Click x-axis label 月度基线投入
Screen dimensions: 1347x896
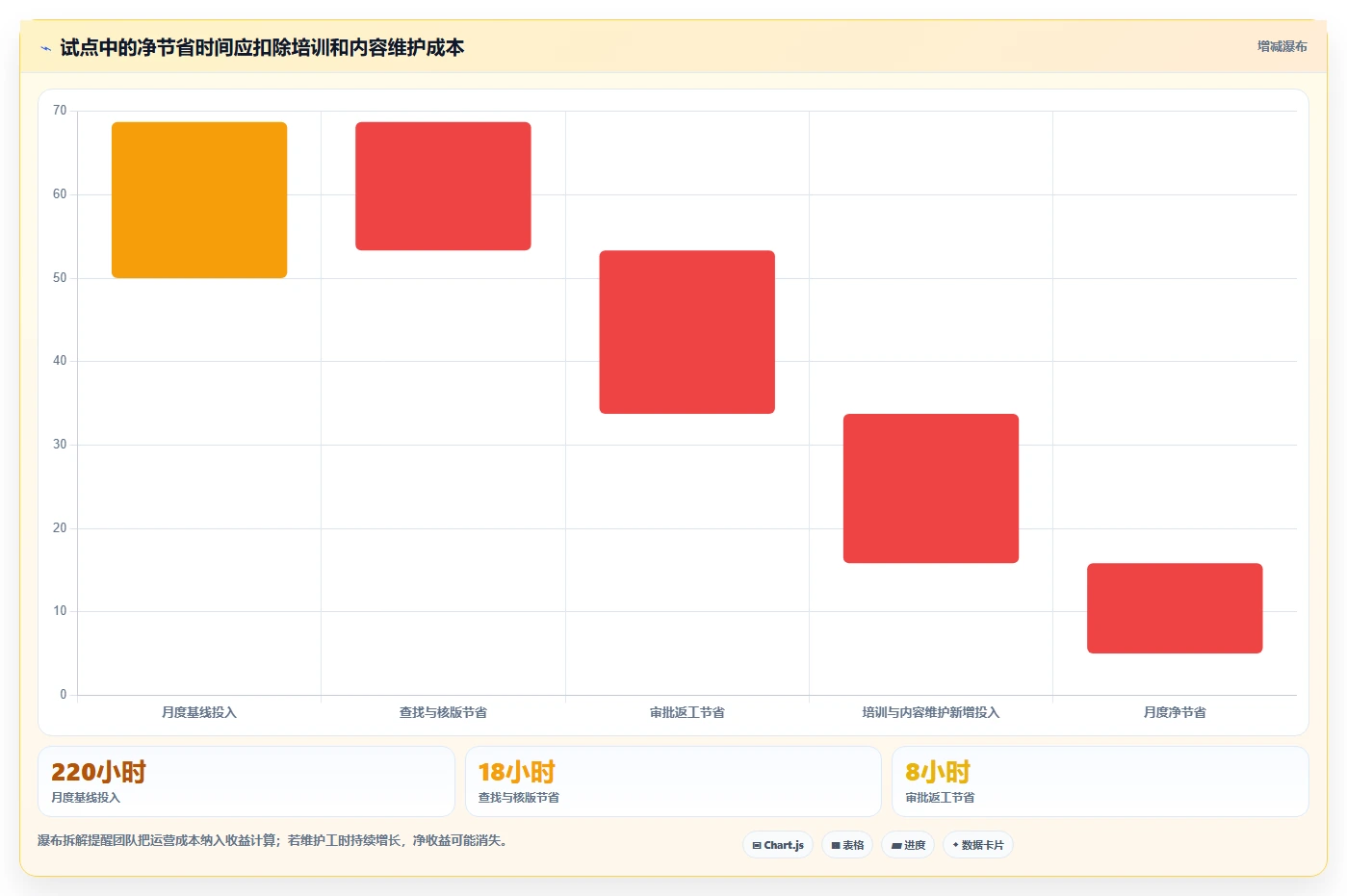(x=199, y=712)
